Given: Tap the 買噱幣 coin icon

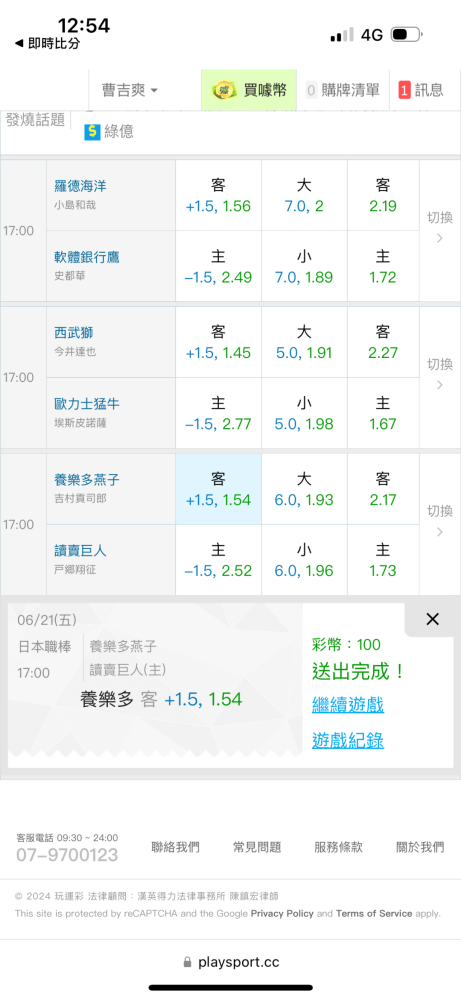Looking at the screenshot, I should click(224, 90).
